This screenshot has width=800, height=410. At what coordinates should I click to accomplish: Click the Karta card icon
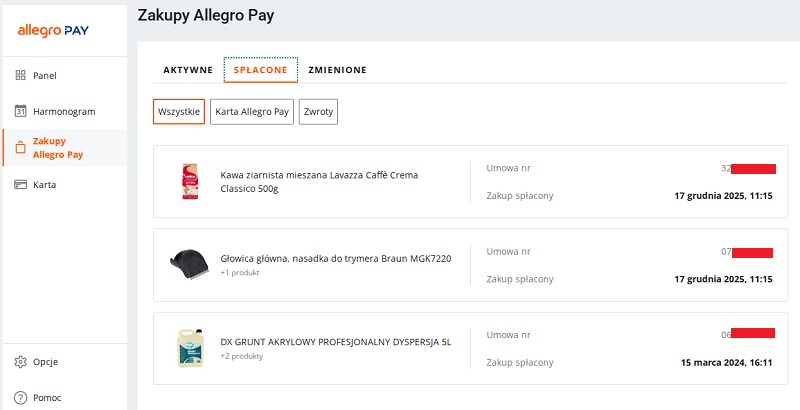click(x=20, y=185)
